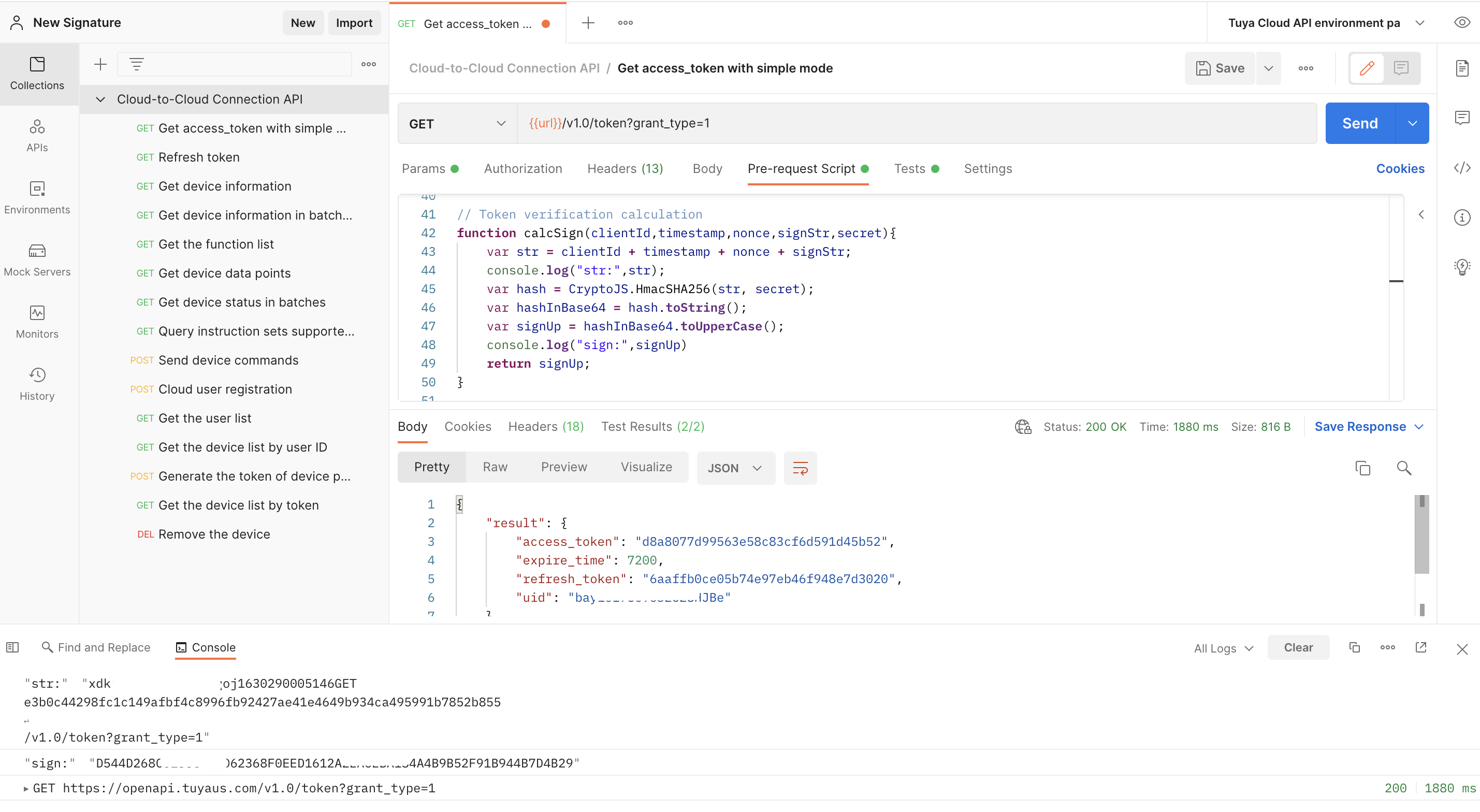Create a new collection with plus icon

coord(100,64)
